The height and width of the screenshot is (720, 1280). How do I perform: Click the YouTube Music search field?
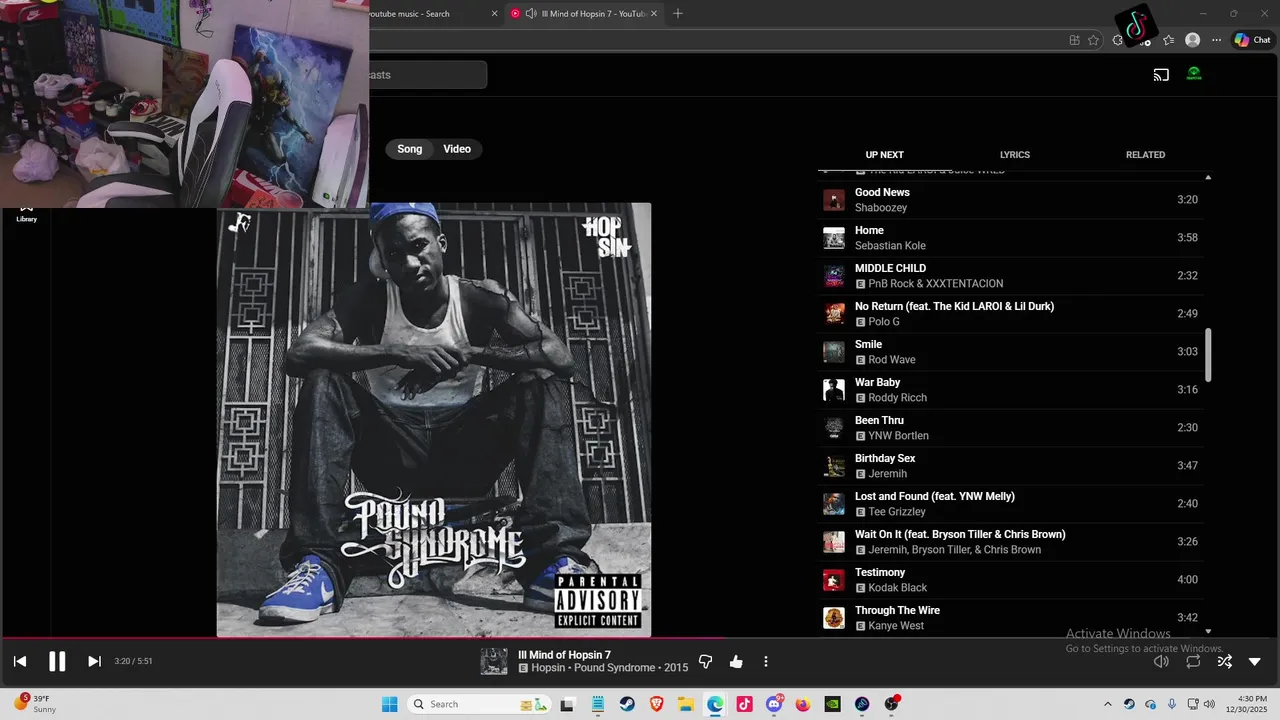click(428, 75)
